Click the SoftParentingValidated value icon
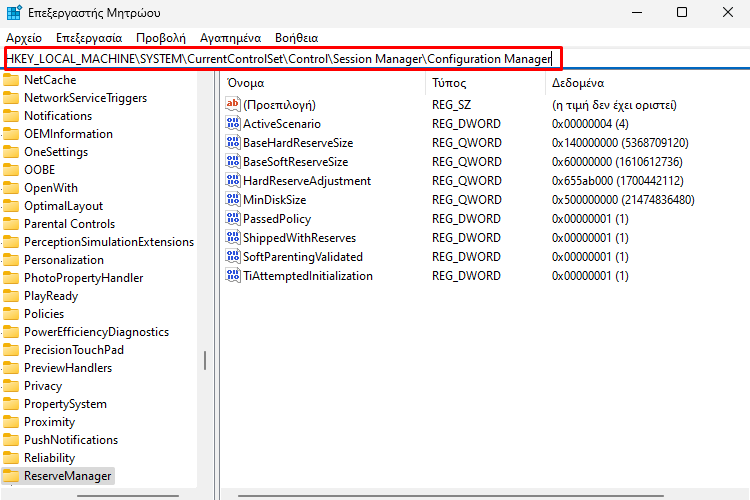750x500 pixels. point(233,256)
